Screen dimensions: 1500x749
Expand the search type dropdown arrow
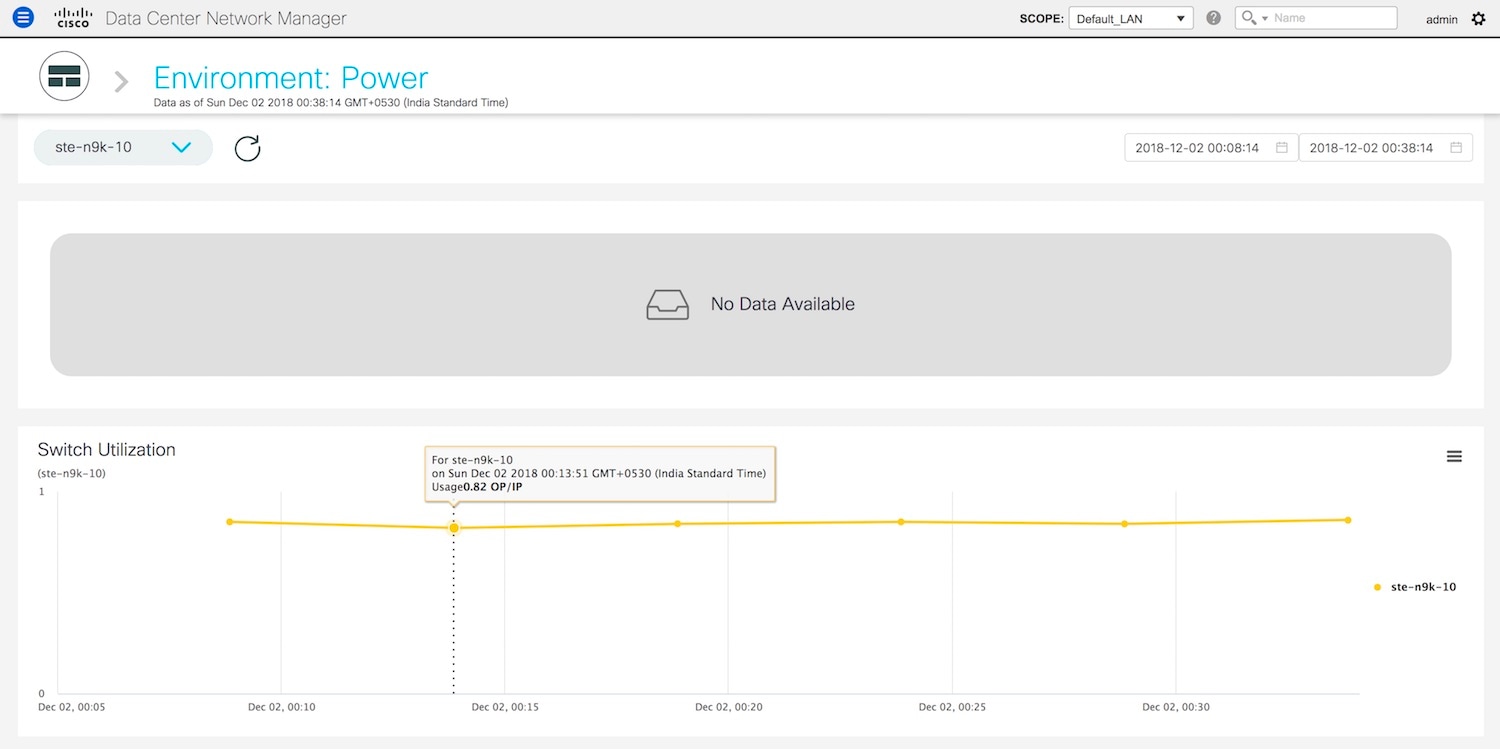tap(1265, 19)
